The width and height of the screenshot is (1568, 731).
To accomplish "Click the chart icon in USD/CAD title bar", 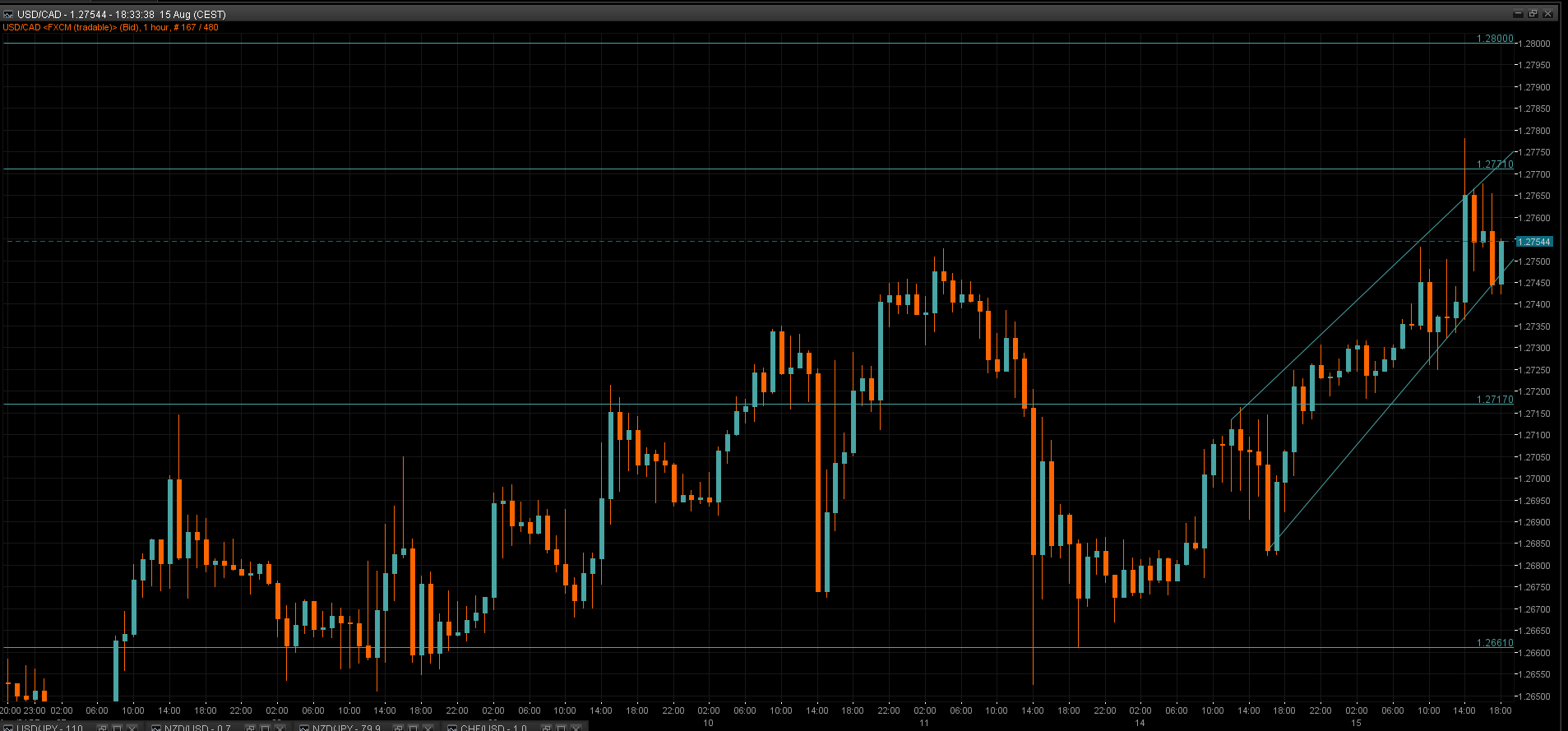I will [8, 14].
